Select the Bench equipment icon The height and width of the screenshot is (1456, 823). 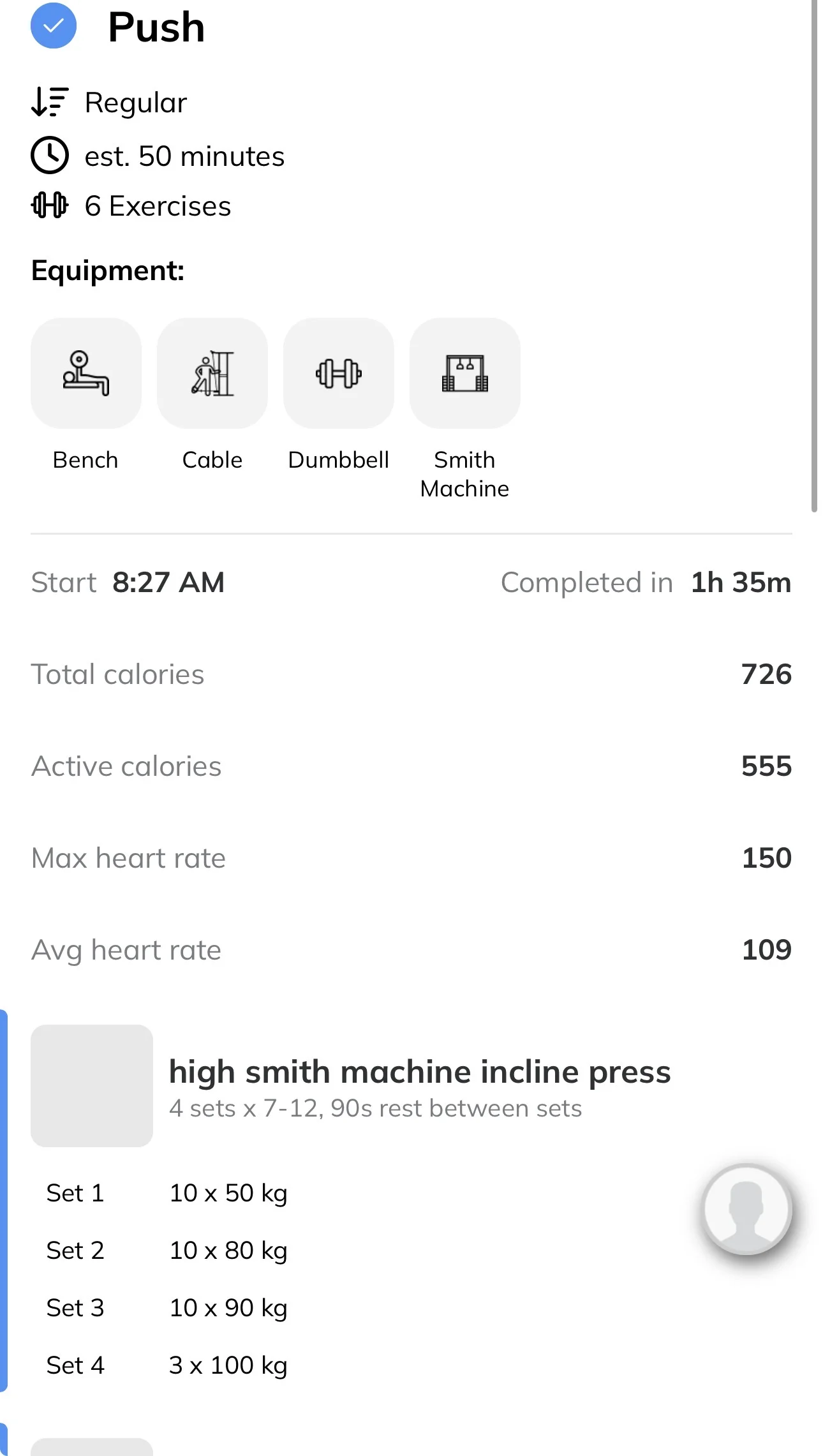pos(85,373)
